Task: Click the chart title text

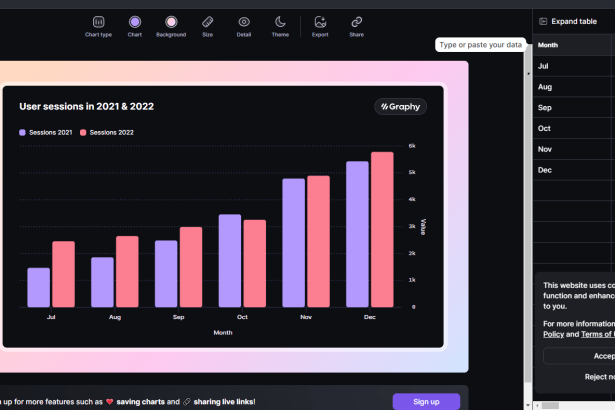Action: coord(86,106)
